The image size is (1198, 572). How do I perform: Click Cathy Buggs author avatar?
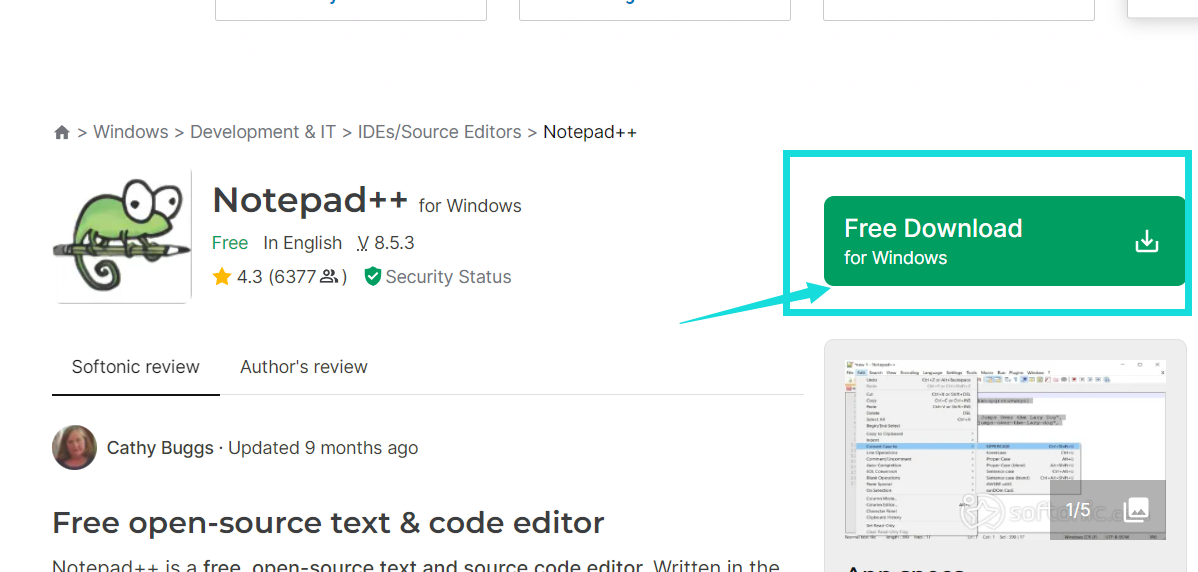74,448
